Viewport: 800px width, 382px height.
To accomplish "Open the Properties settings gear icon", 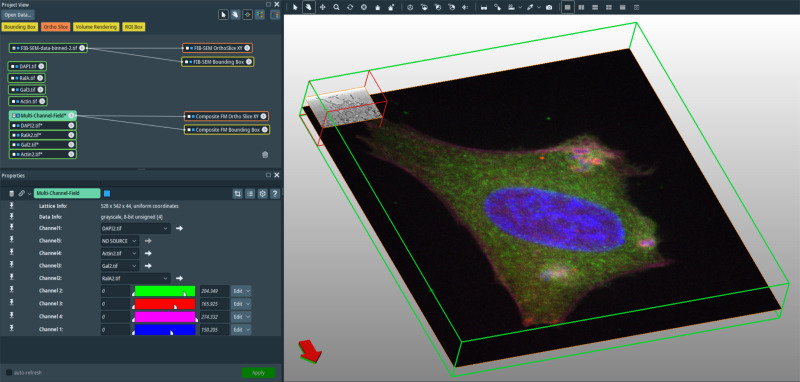I will 262,193.
